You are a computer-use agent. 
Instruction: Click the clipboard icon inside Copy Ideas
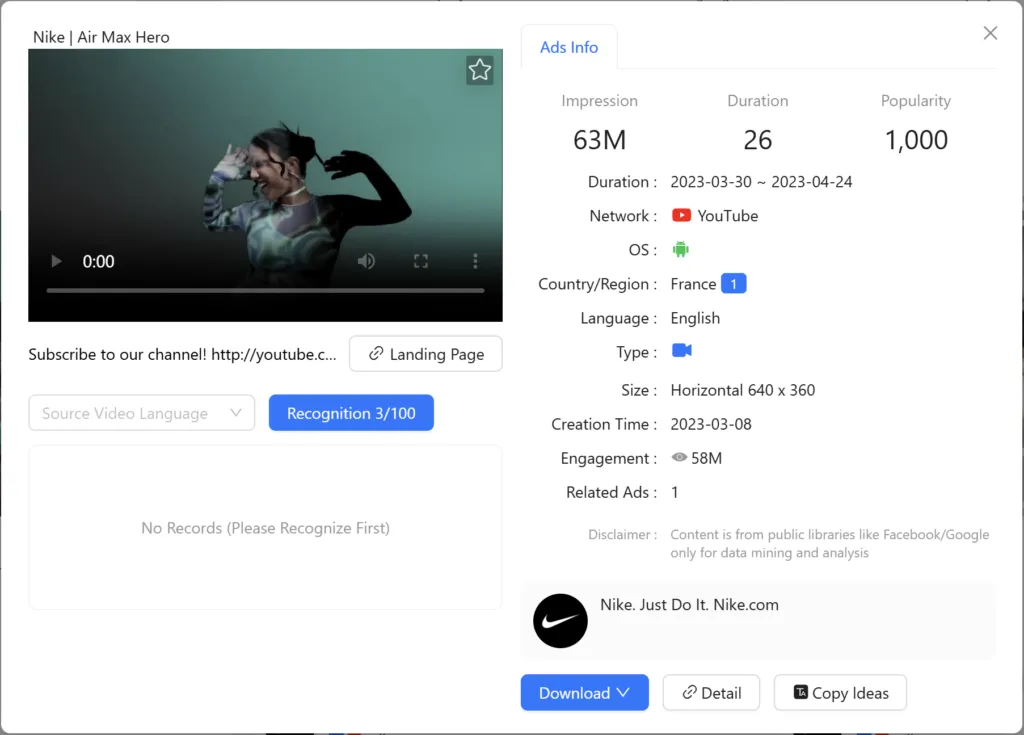pos(803,693)
